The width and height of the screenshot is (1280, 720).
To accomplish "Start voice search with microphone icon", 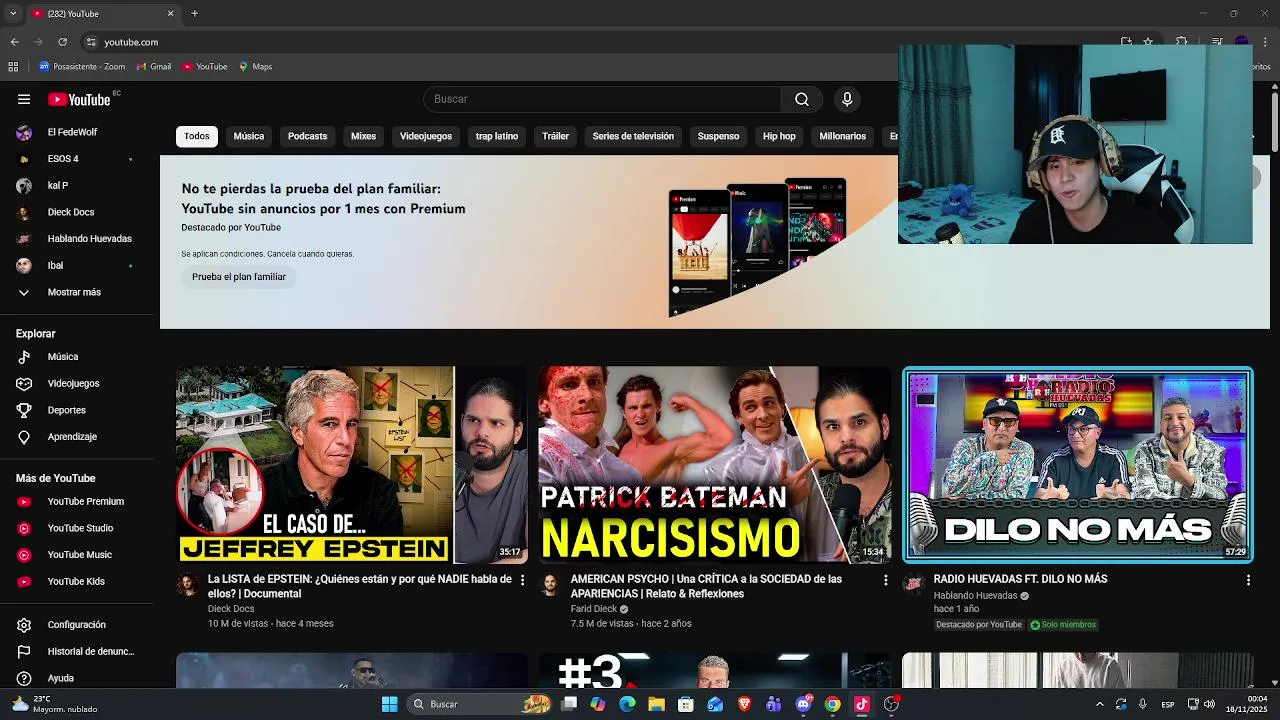I will tap(847, 99).
